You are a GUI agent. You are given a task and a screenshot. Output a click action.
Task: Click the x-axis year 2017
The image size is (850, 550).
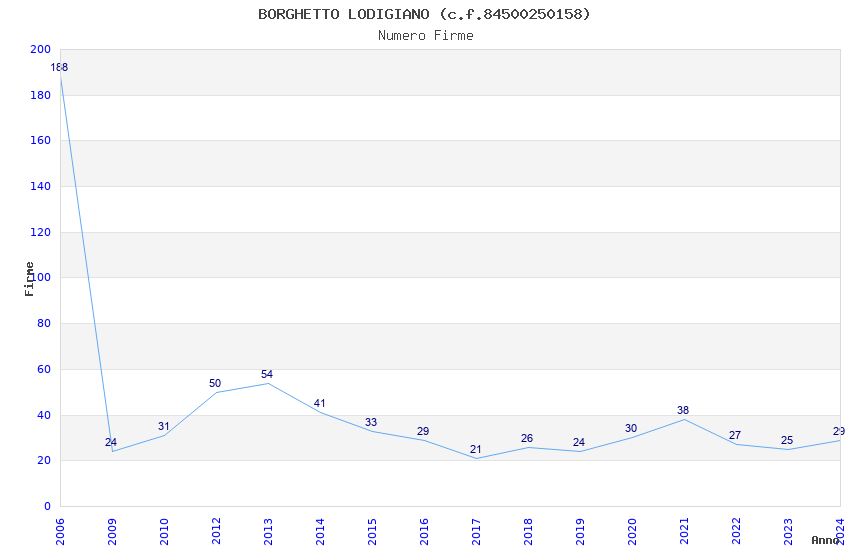click(x=476, y=532)
